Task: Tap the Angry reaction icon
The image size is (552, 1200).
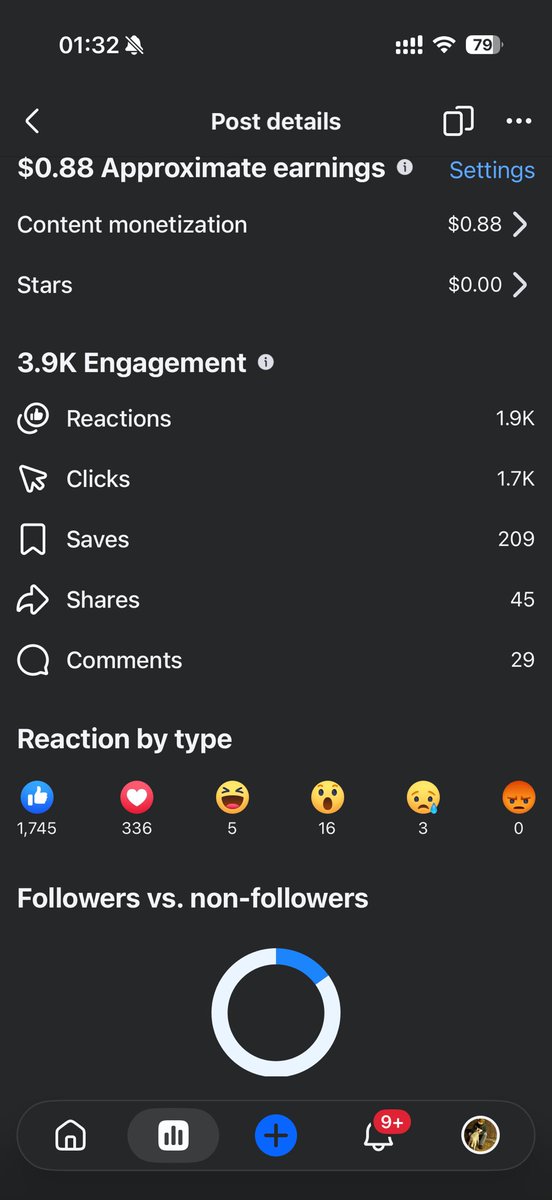Action: (x=518, y=797)
